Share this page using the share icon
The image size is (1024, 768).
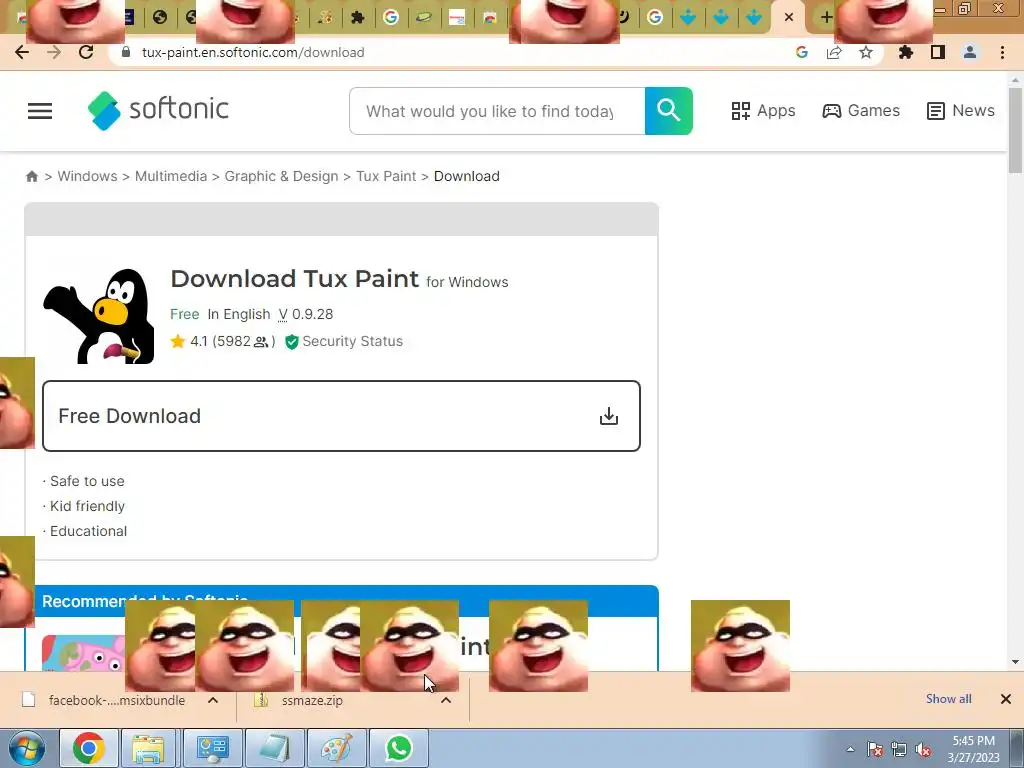pyautogui.click(x=834, y=52)
